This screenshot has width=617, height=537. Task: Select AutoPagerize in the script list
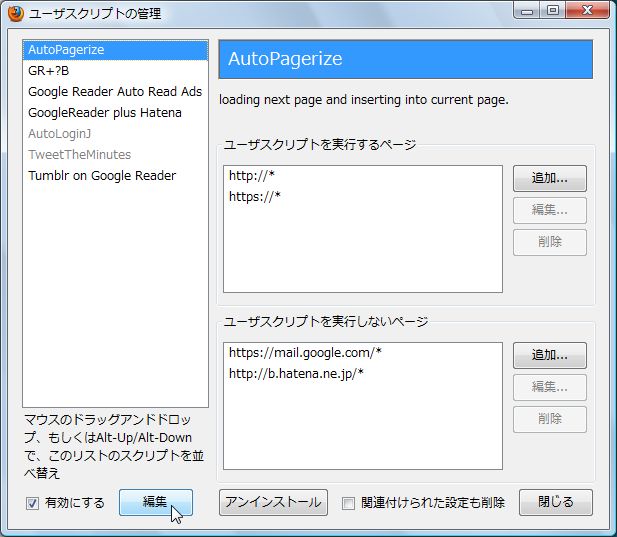pyautogui.click(x=115, y=50)
